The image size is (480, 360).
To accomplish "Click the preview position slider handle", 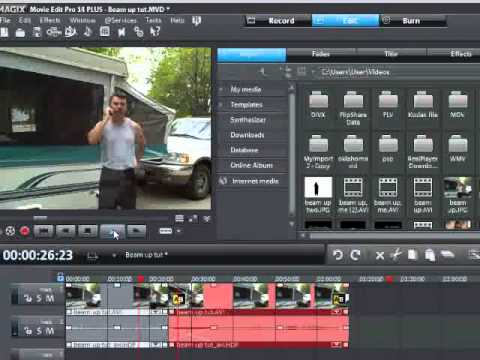I will pyautogui.click(x=40, y=218).
